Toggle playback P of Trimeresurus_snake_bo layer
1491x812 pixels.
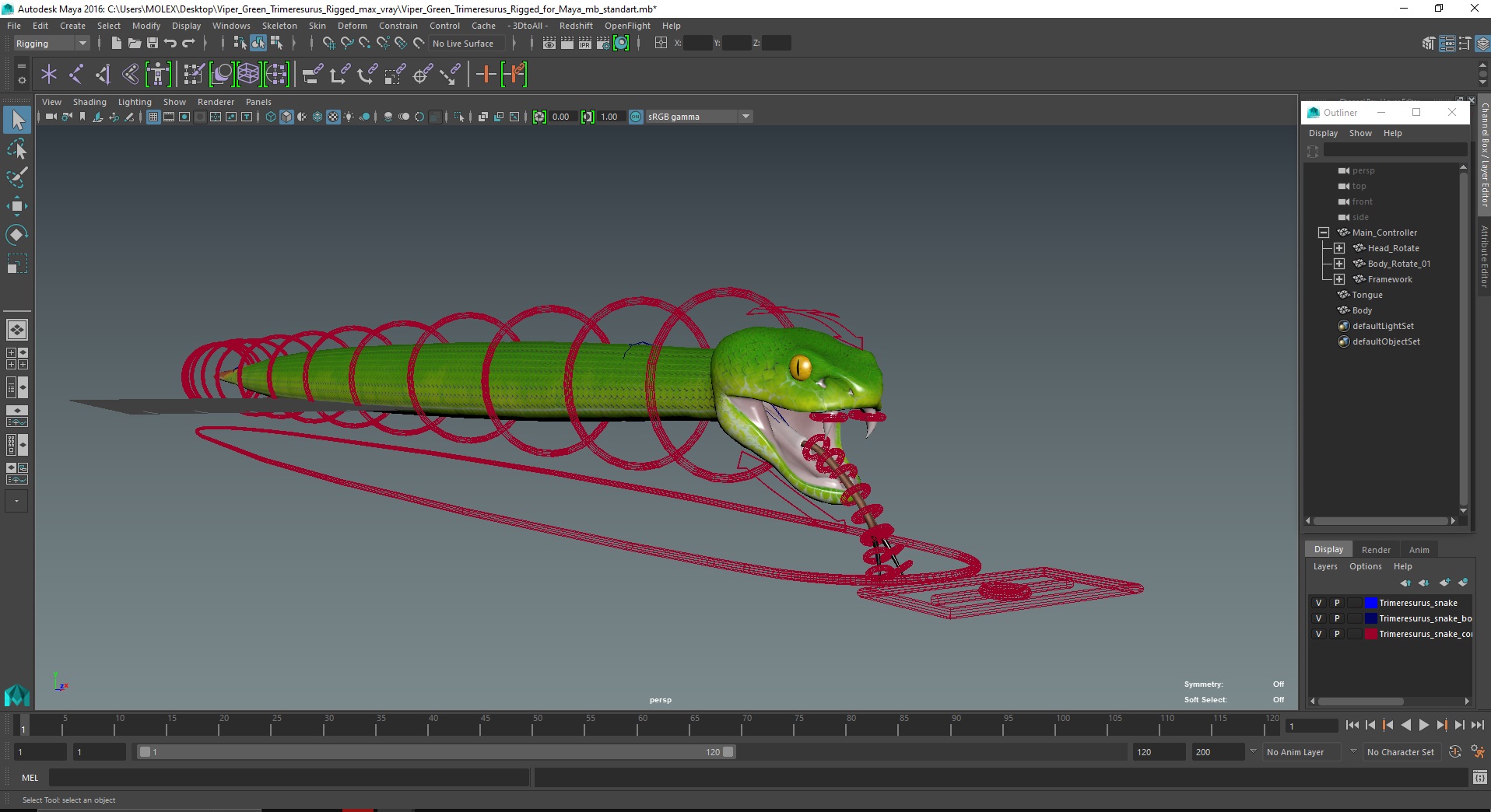(1337, 618)
